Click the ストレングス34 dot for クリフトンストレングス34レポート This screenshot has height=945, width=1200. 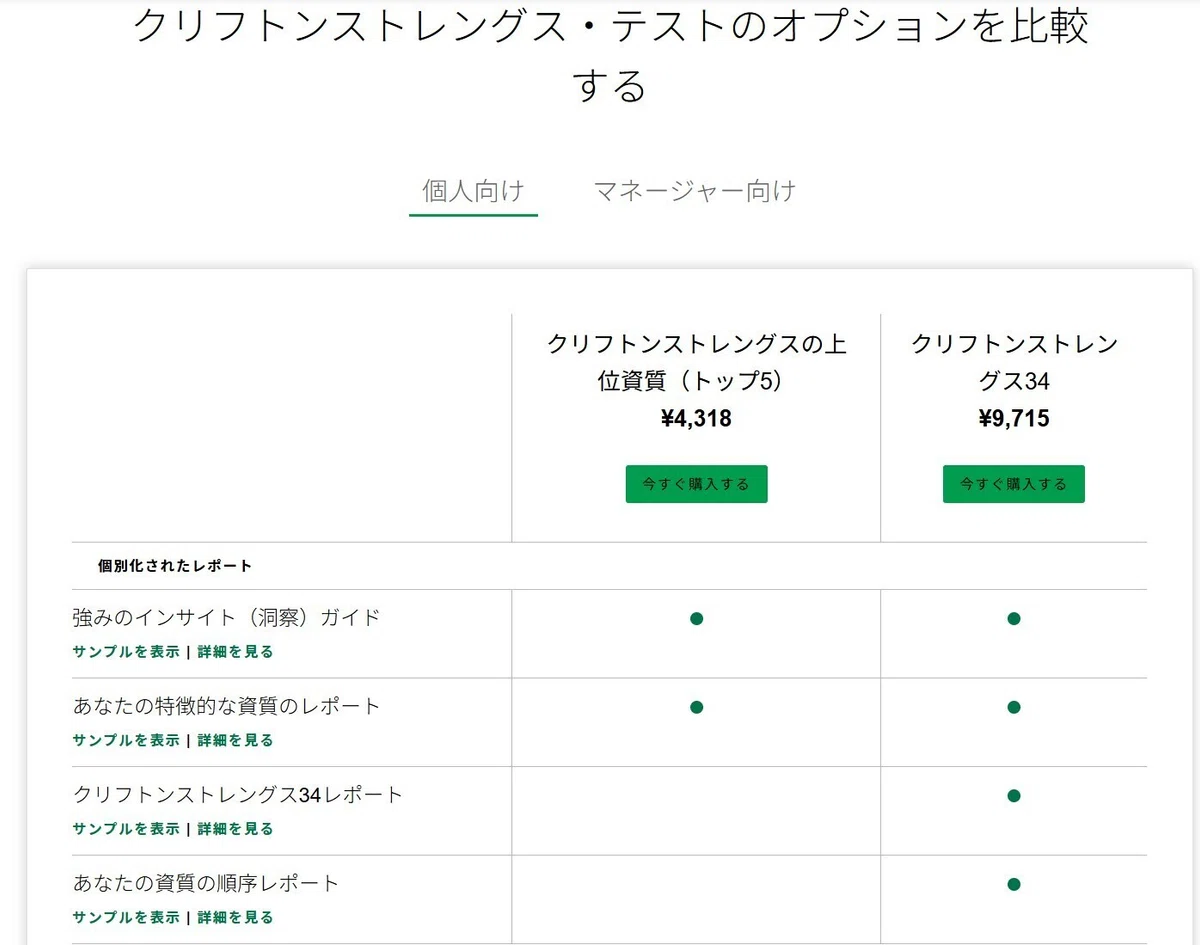(x=1013, y=796)
